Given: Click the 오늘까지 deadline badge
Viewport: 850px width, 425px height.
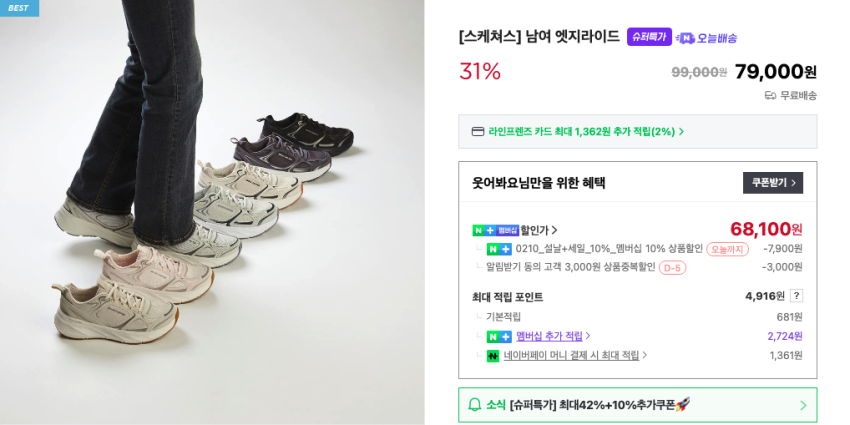Looking at the screenshot, I should tap(727, 249).
